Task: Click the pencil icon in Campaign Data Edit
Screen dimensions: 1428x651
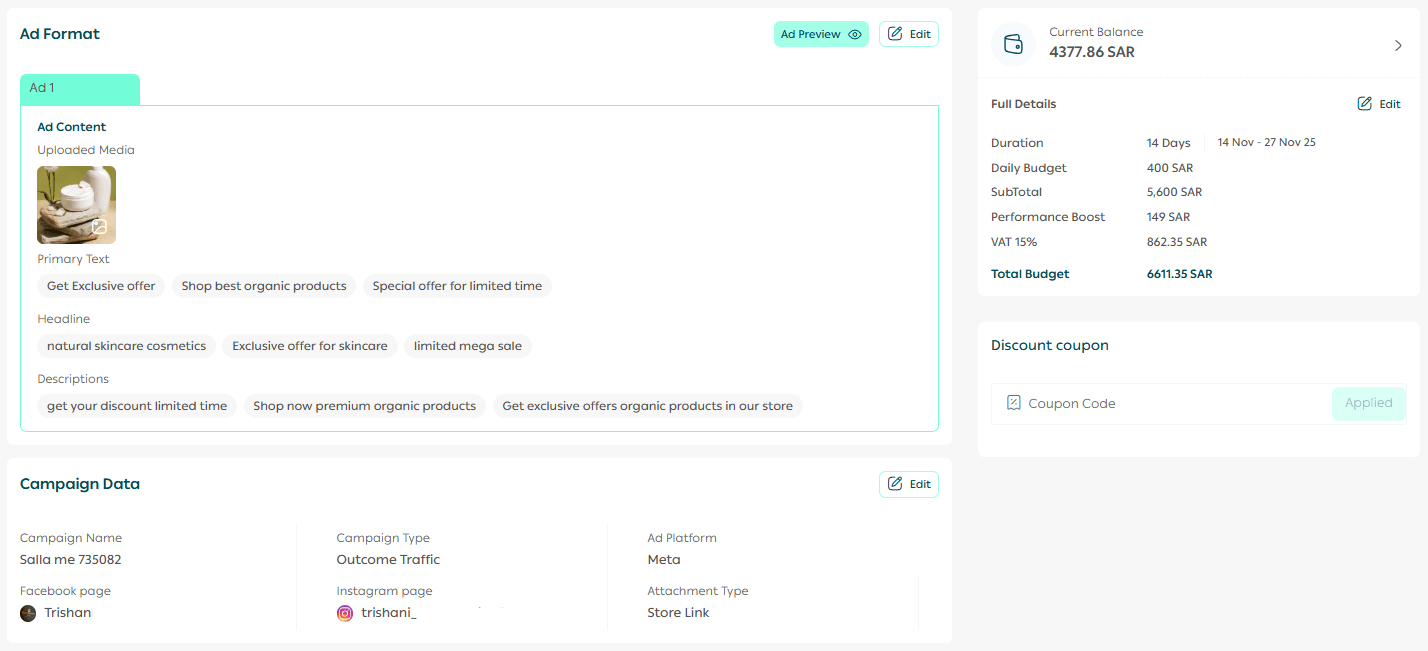Action: [x=896, y=484]
